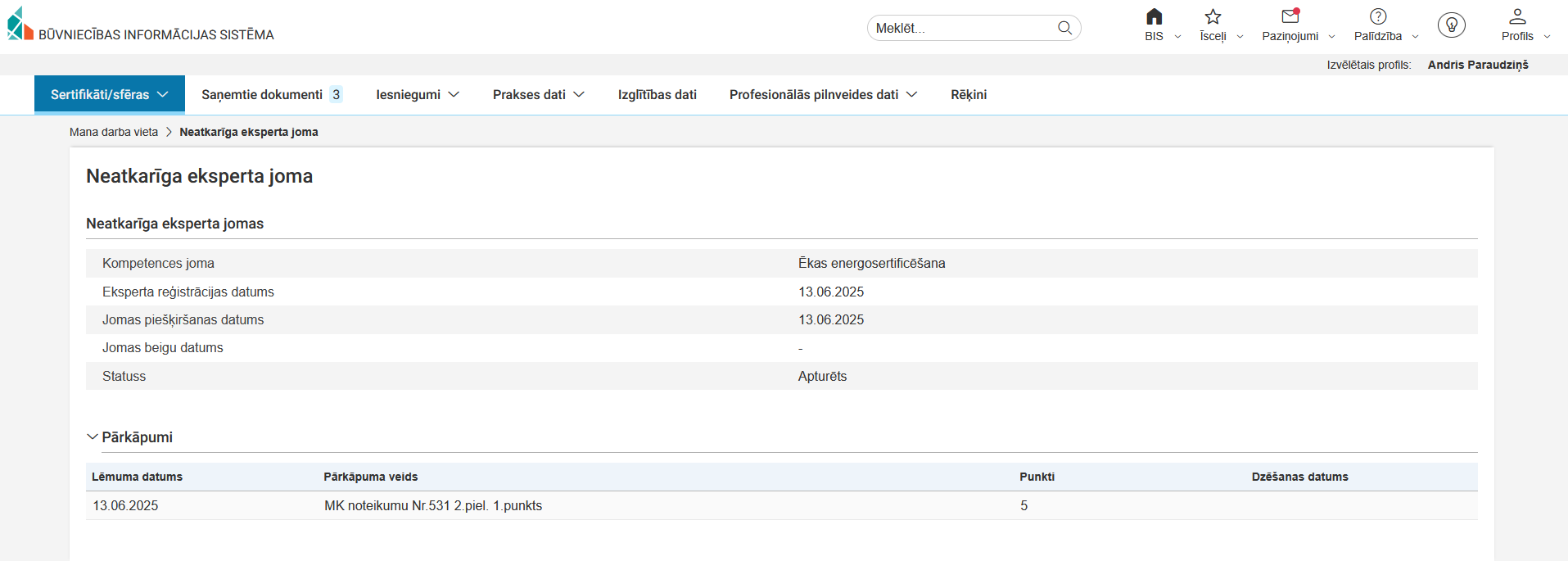The height and width of the screenshot is (561, 1568).
Task: Expand the Iesniegumi dropdown menu
Action: click(x=418, y=95)
